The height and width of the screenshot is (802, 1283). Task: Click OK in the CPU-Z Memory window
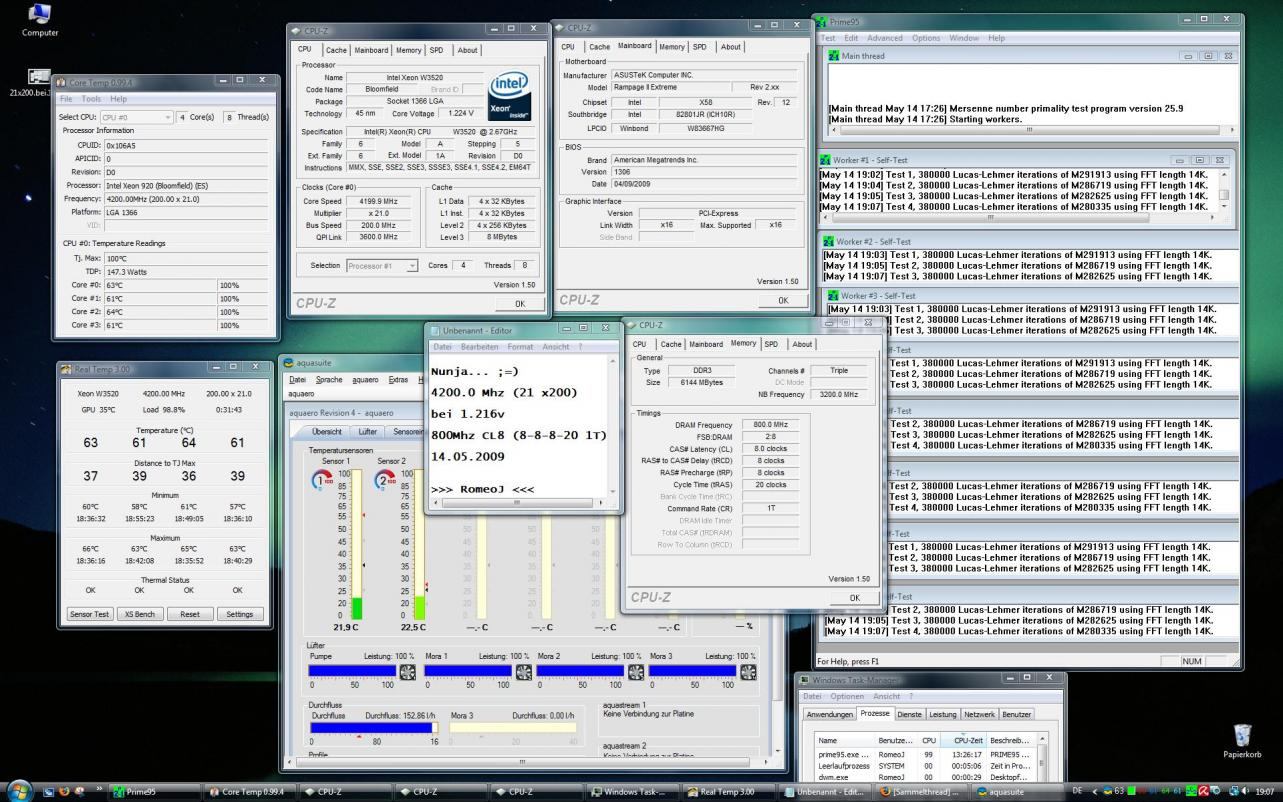[854, 597]
